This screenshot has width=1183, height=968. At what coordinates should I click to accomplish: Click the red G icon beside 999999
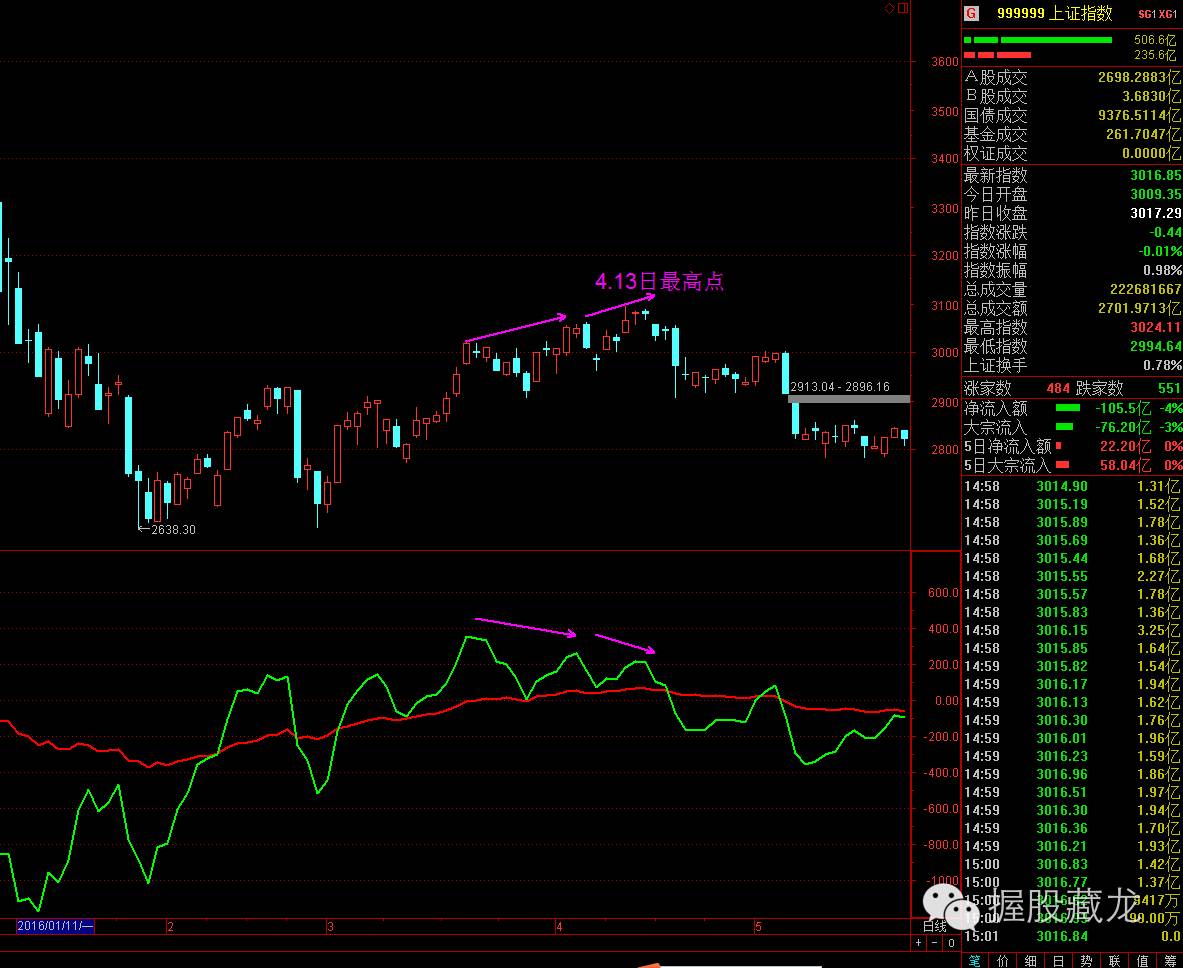[x=971, y=14]
